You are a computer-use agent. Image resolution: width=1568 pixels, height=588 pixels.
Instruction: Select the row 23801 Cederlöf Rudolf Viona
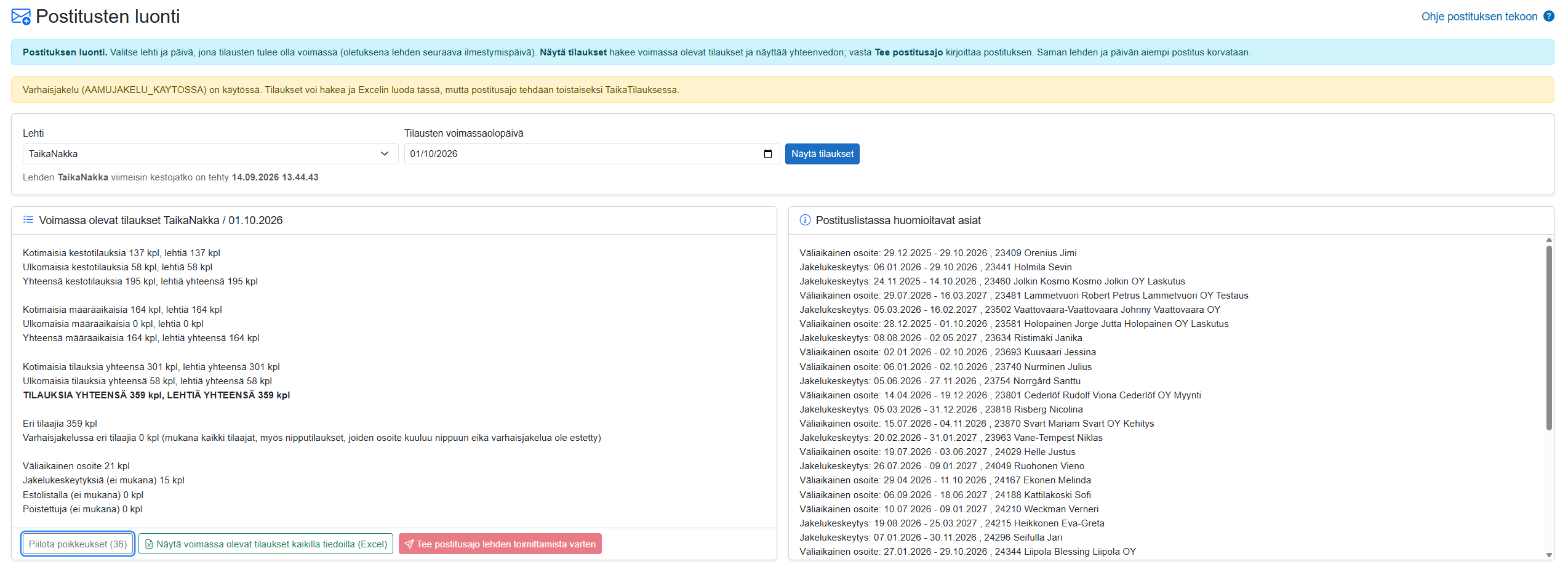(1000, 395)
